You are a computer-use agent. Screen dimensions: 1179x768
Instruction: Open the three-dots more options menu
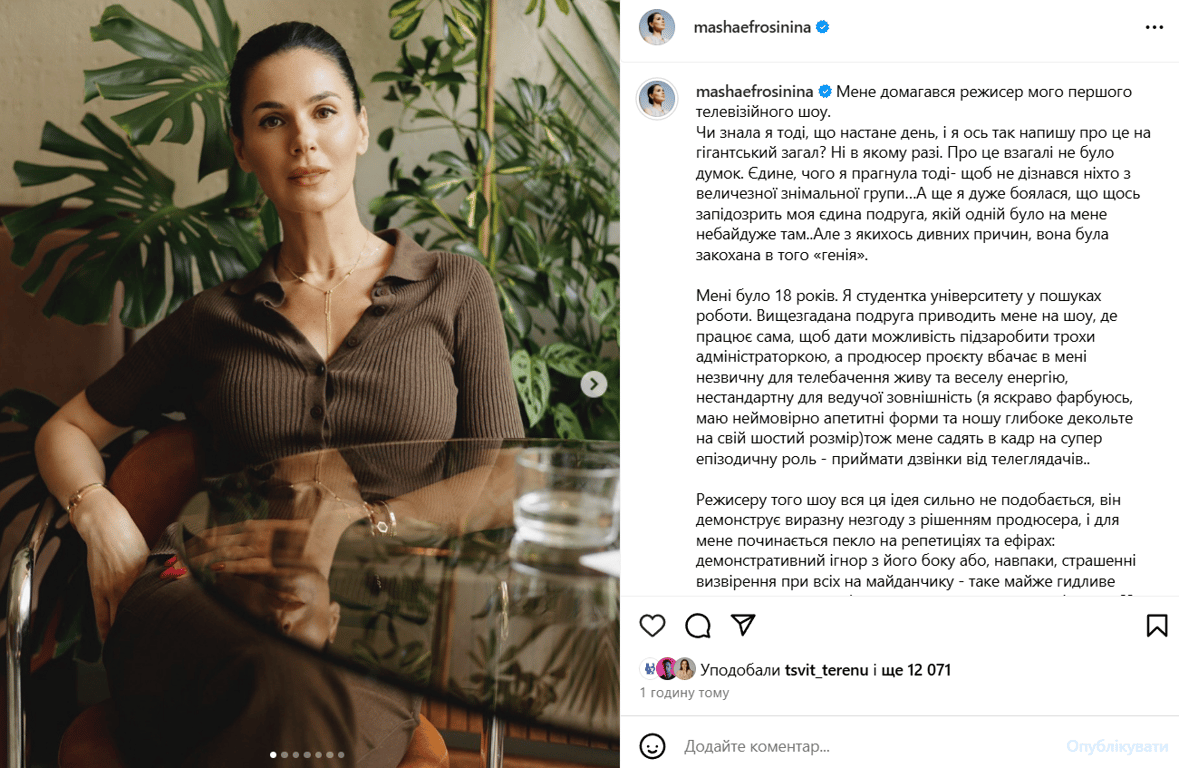pos(1154,27)
